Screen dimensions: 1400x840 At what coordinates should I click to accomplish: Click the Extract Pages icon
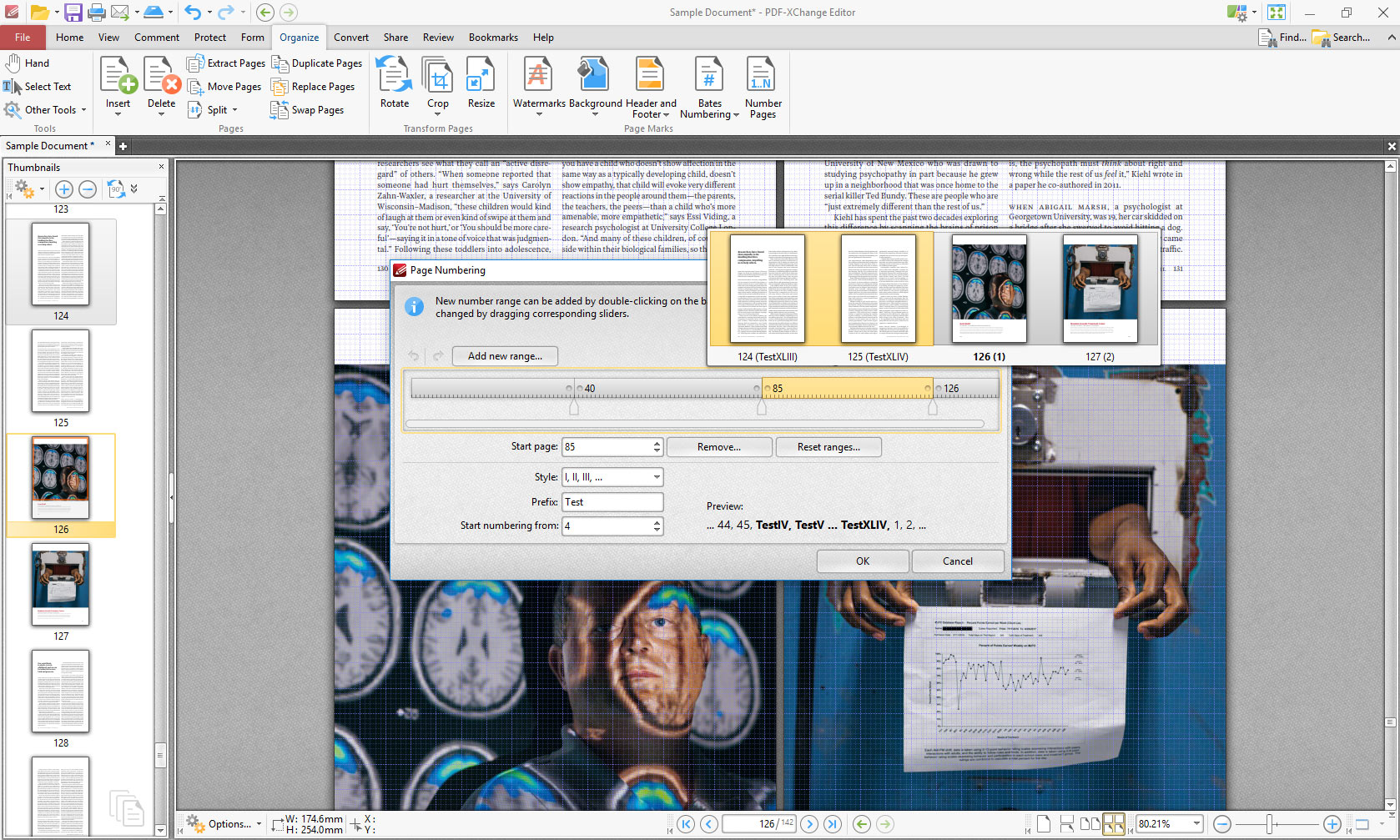tap(195, 63)
